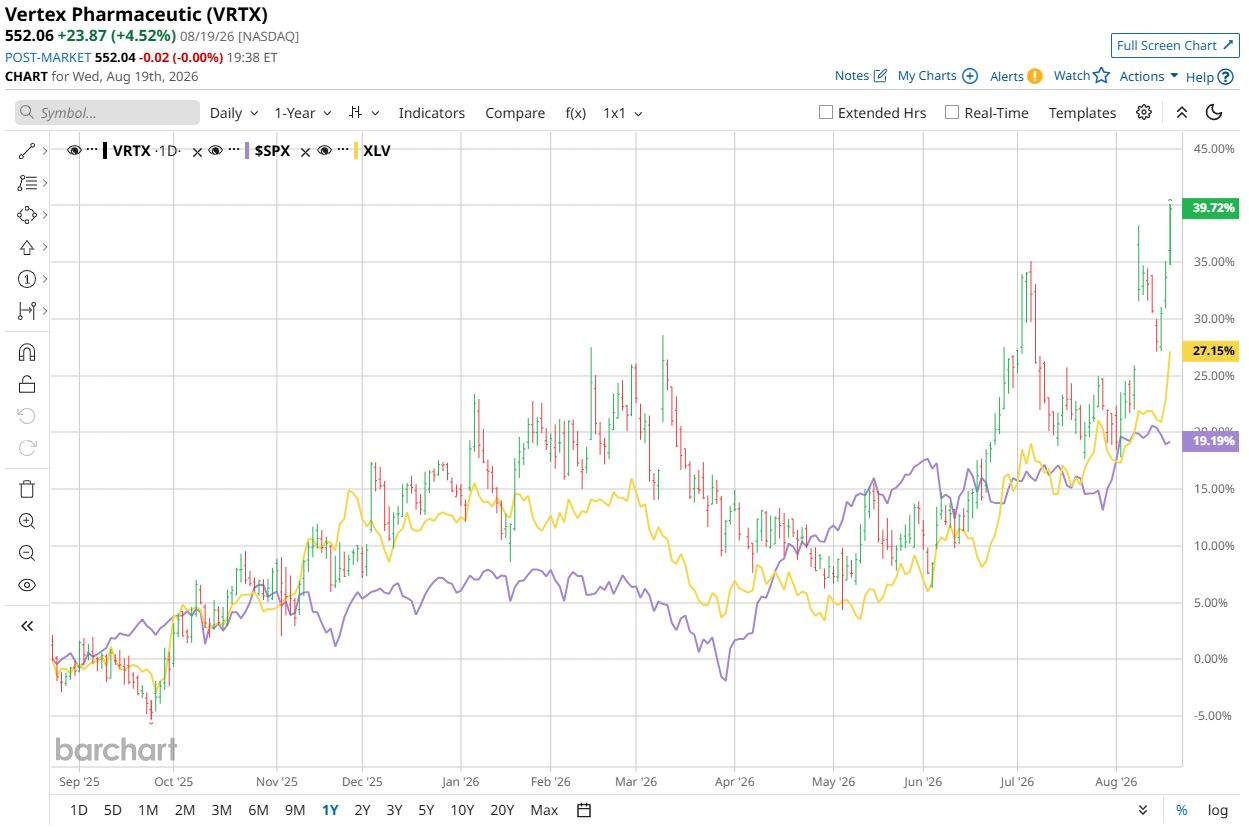This screenshot has width=1249, height=835.
Task: Select the measure range tool
Action: (27, 311)
